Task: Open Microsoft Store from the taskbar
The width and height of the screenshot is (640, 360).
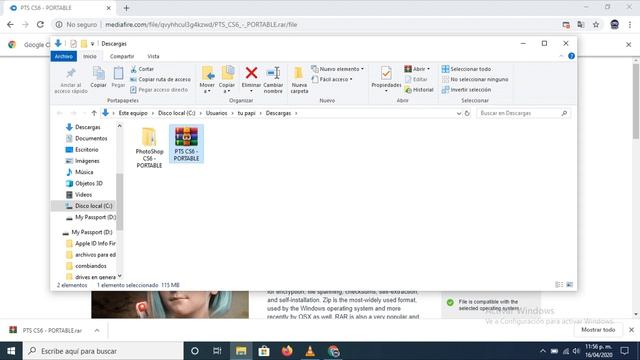Action: click(x=264, y=351)
